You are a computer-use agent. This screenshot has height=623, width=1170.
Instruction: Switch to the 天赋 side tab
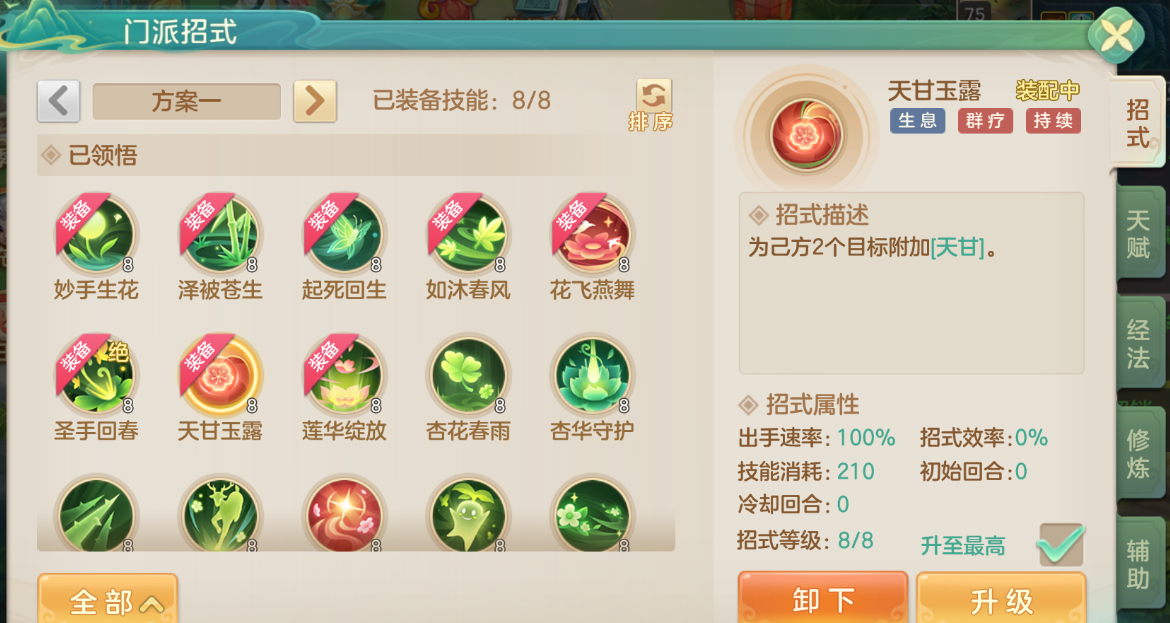pyautogui.click(x=1139, y=234)
